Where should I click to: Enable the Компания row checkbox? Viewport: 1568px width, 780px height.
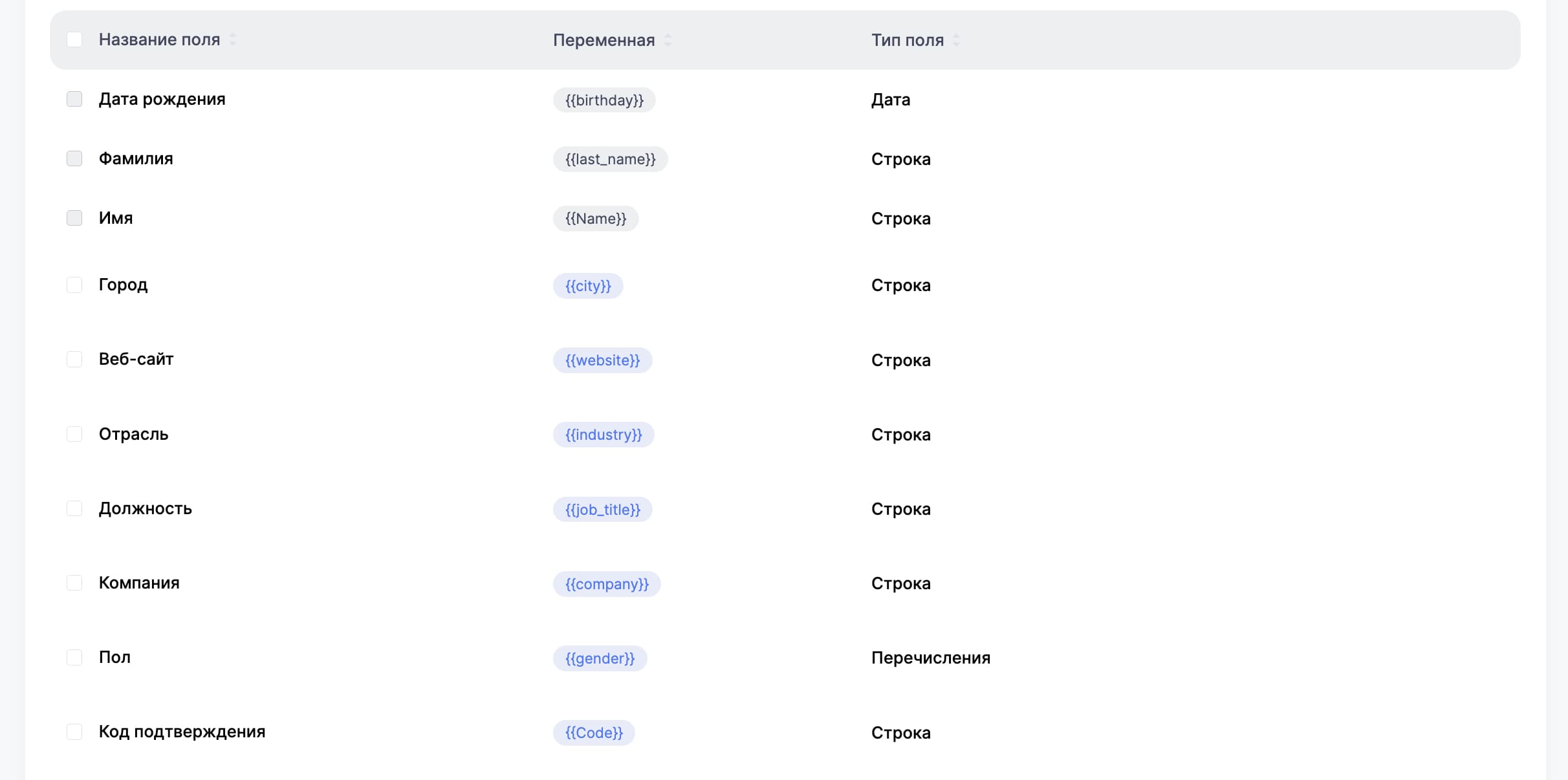pos(74,583)
